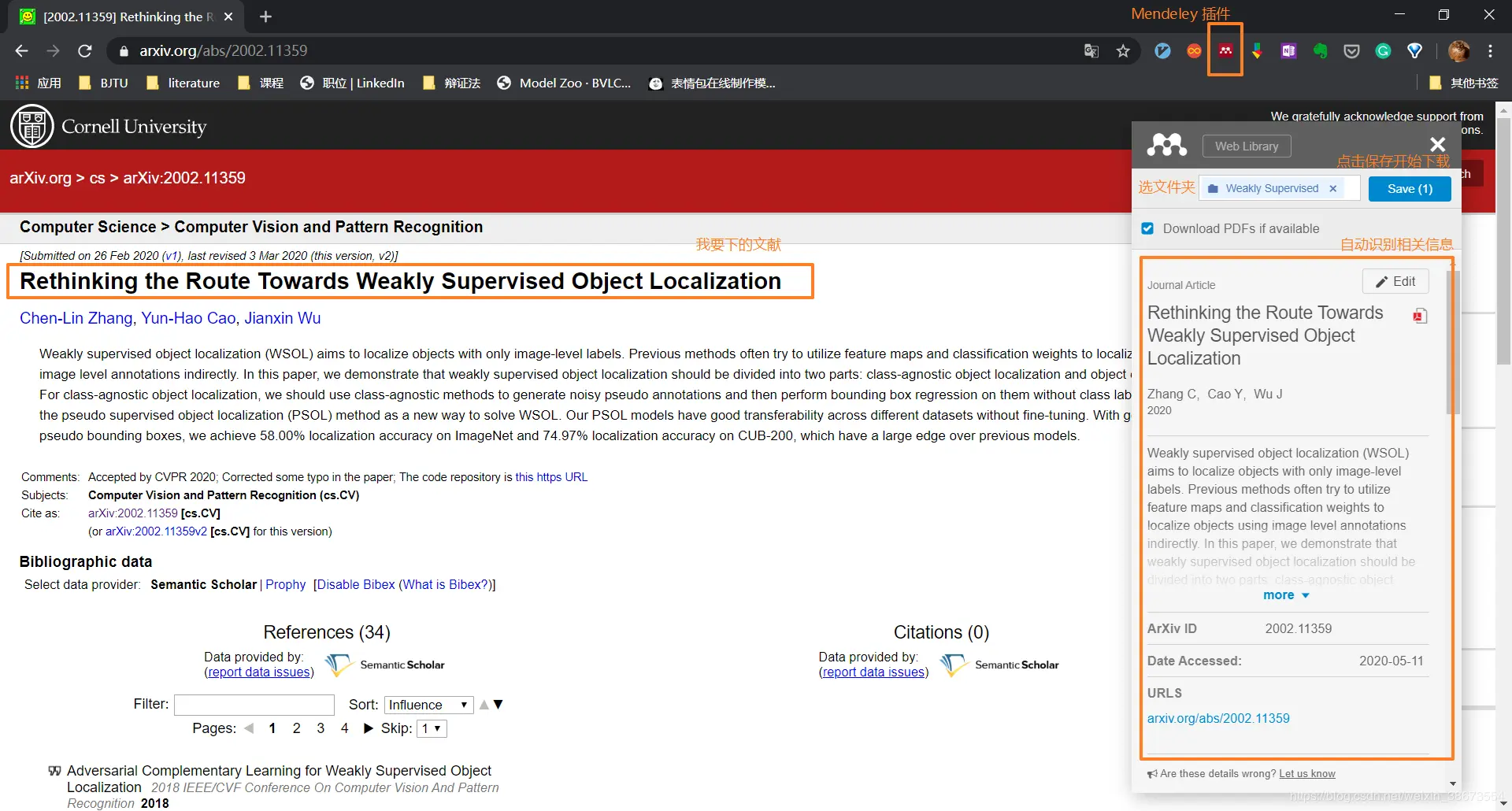This screenshot has height=811, width=1512.
Task: Click the orange infinity extension icon
Action: coord(1194,51)
